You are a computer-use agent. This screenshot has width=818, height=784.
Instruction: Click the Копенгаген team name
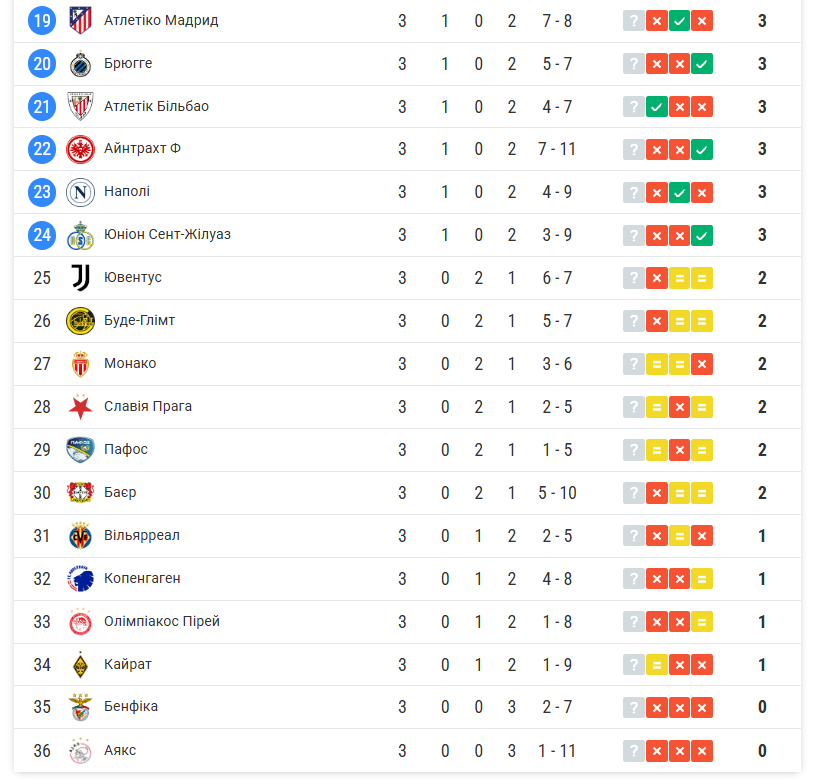click(142, 578)
